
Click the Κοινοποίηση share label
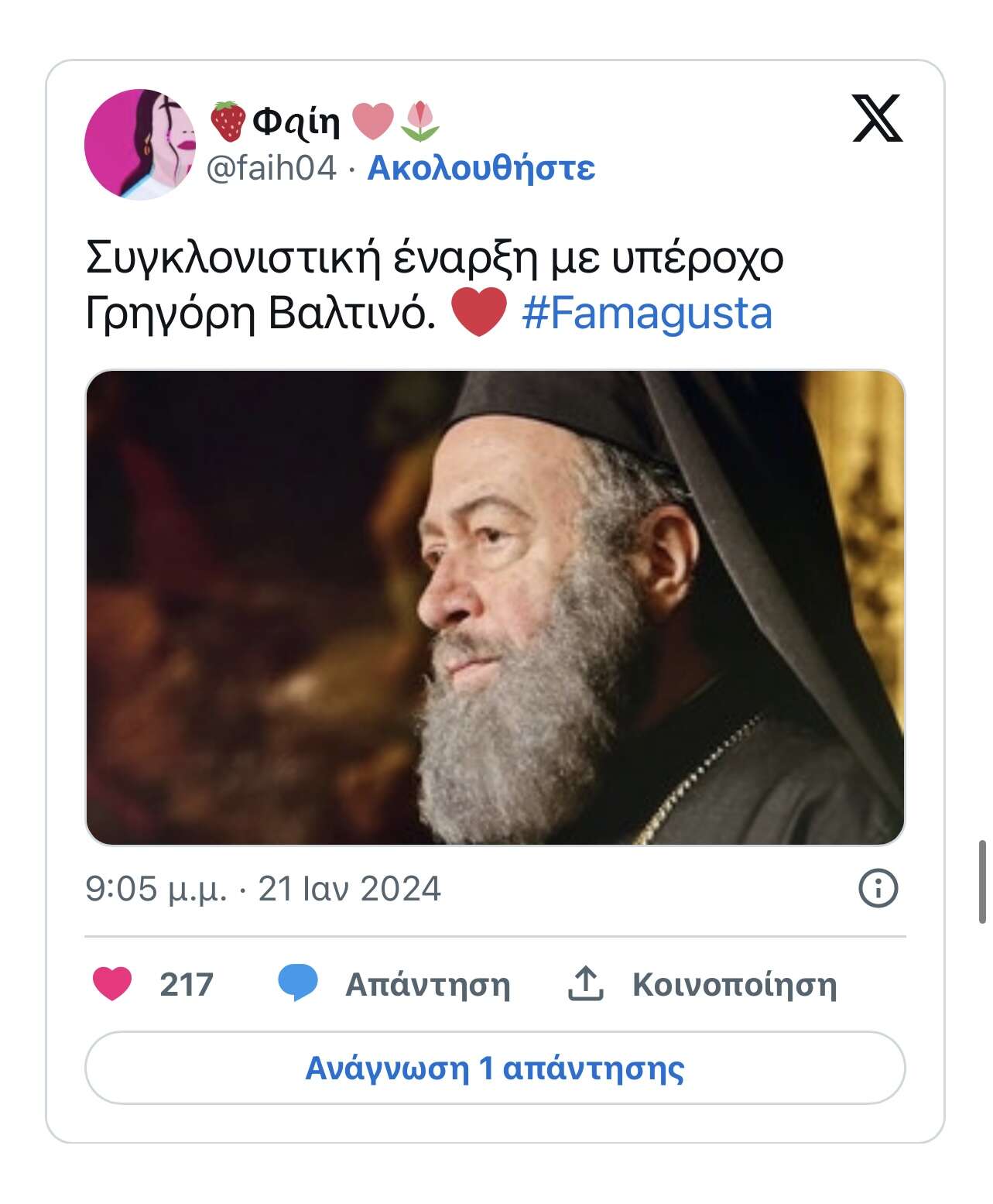coord(734,984)
